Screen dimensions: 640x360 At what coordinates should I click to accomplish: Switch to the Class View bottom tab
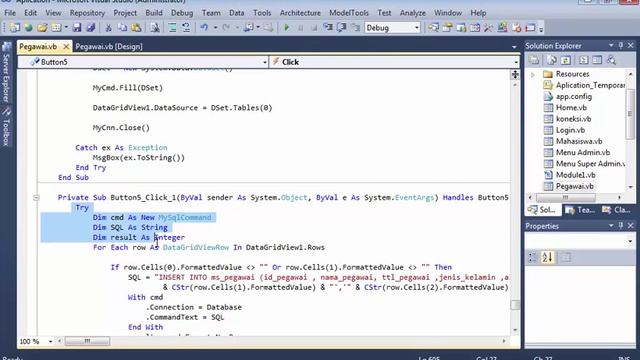[x=616, y=210]
